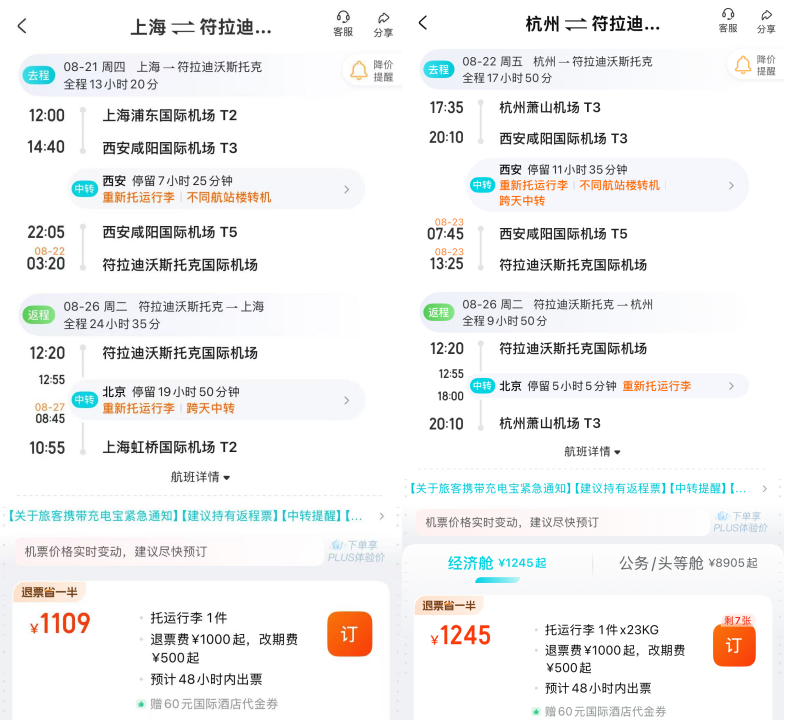
Task: Tap 退票省一半 tag above ¥1245
Action: point(449,606)
